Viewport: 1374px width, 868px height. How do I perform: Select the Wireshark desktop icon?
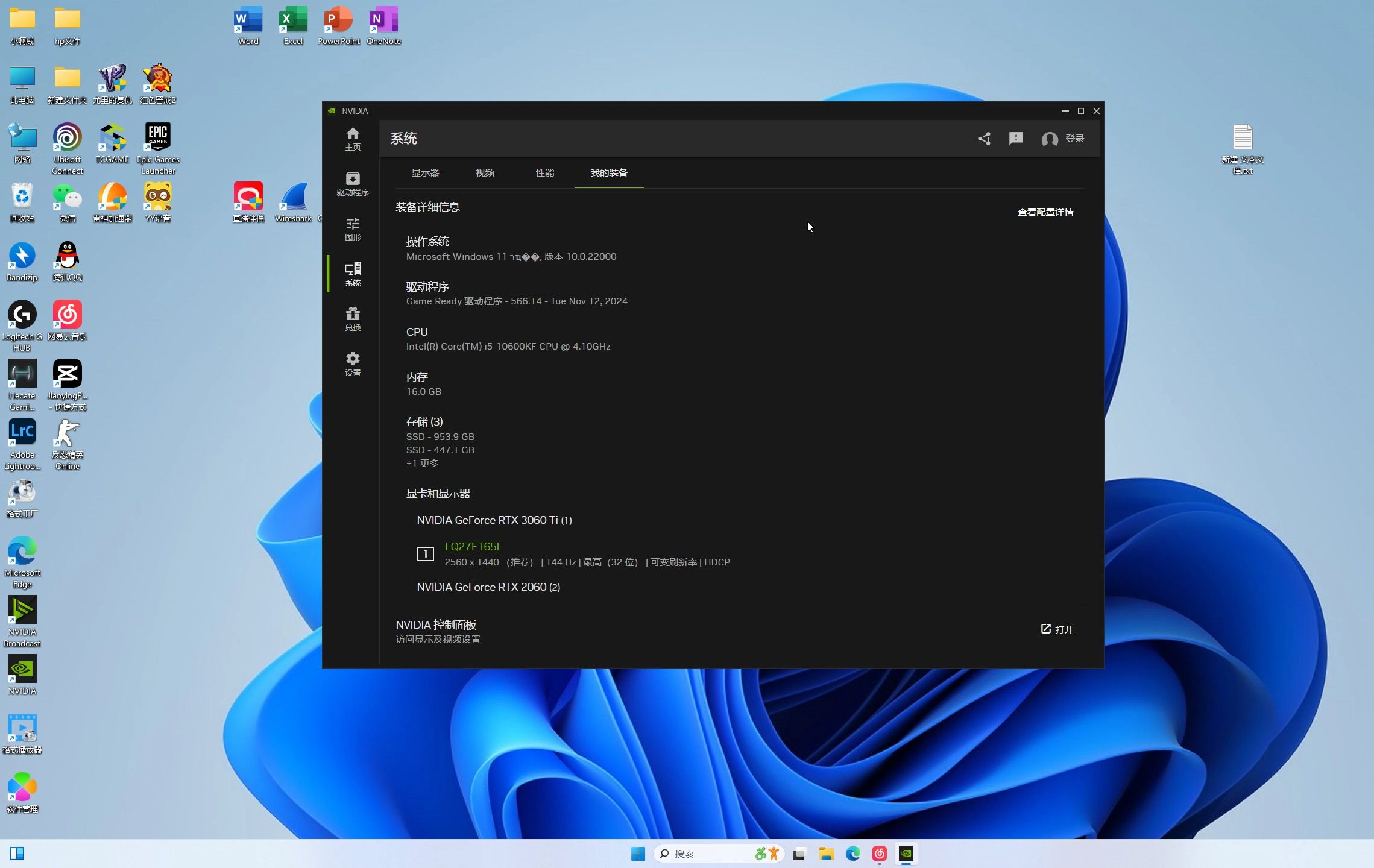coord(294,203)
